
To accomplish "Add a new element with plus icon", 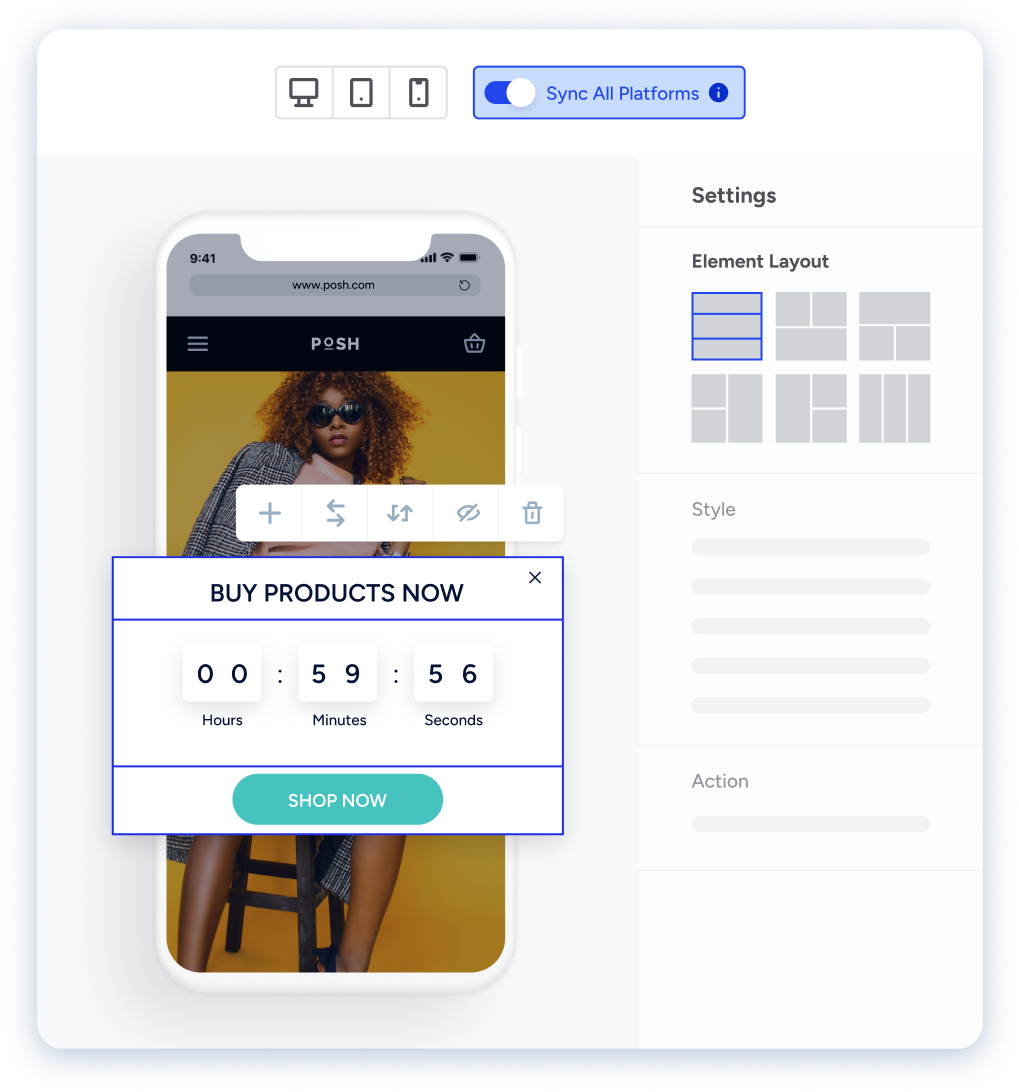I will tap(270, 513).
